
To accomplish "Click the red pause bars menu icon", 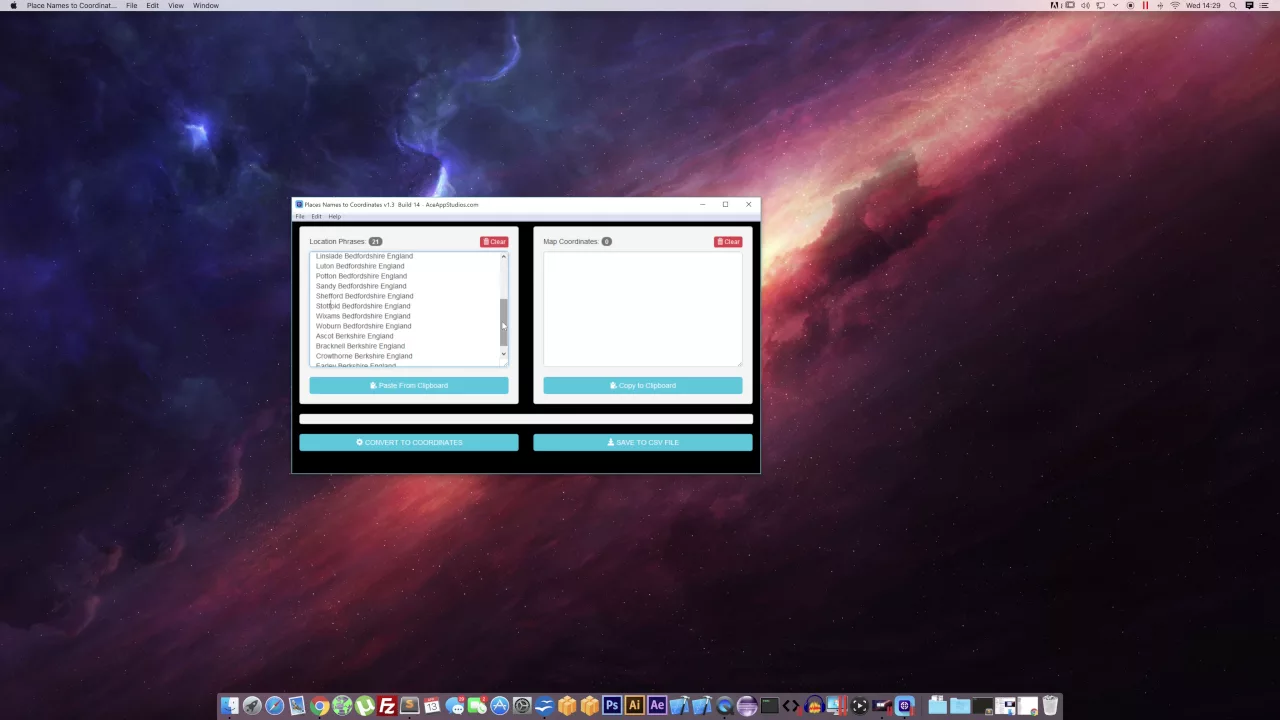I will [x=1145, y=5].
